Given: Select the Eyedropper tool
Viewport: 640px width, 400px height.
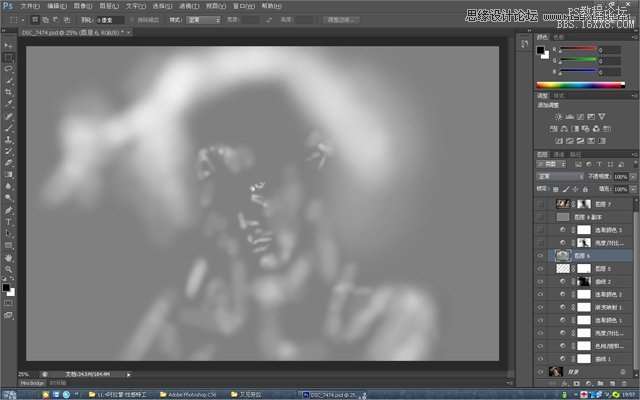Looking at the screenshot, I should tap(9, 104).
